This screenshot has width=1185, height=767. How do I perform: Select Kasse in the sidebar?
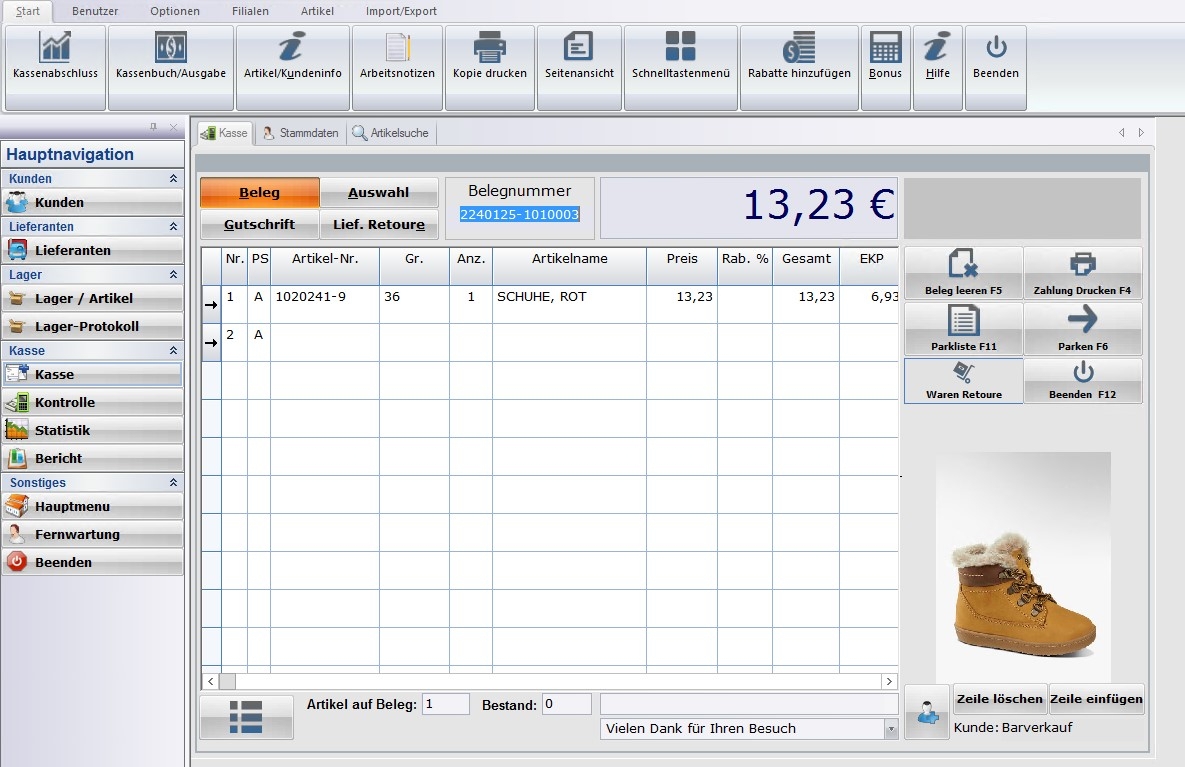pyautogui.click(x=92, y=374)
